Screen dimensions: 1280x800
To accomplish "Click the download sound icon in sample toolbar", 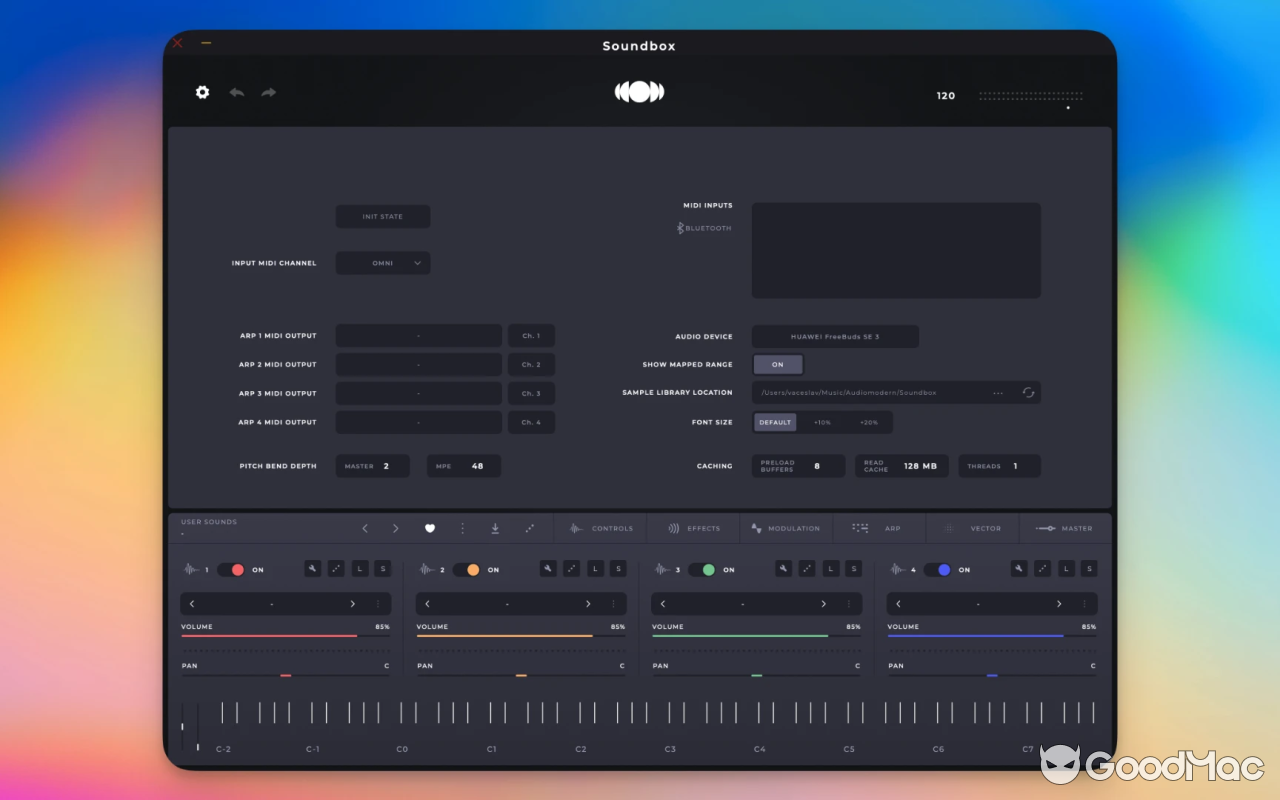I will coord(494,527).
